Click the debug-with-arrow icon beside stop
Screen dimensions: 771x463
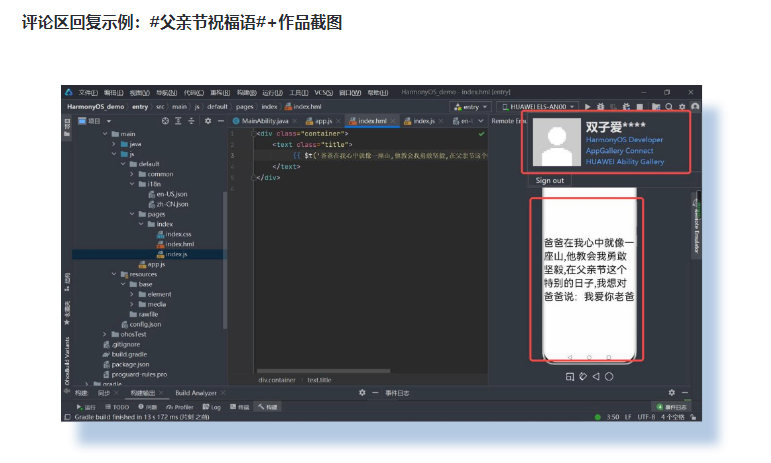click(626, 107)
